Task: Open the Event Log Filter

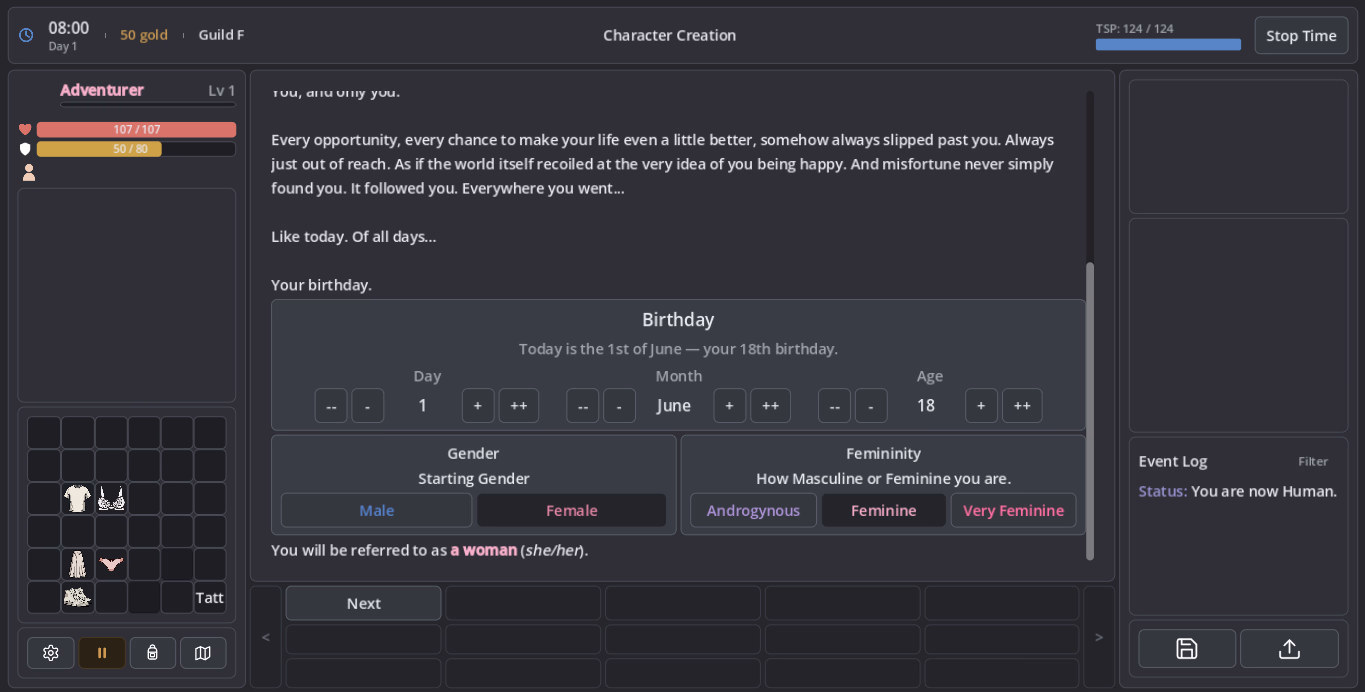Action: click(1313, 461)
